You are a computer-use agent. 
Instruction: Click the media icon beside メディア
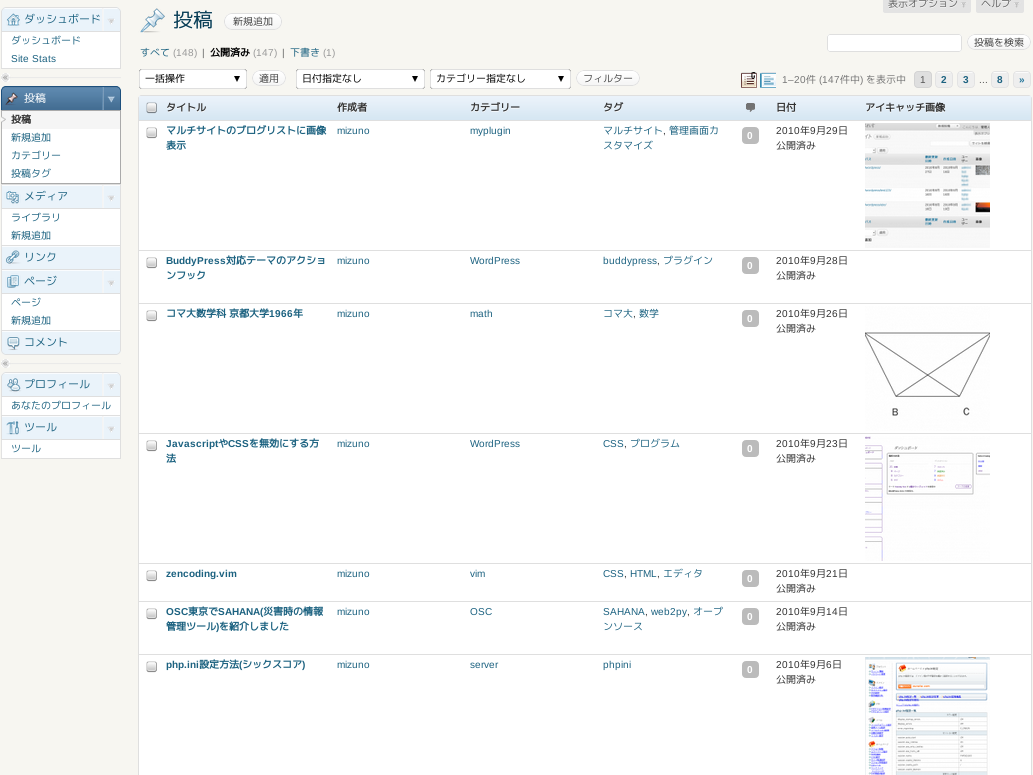(x=13, y=196)
